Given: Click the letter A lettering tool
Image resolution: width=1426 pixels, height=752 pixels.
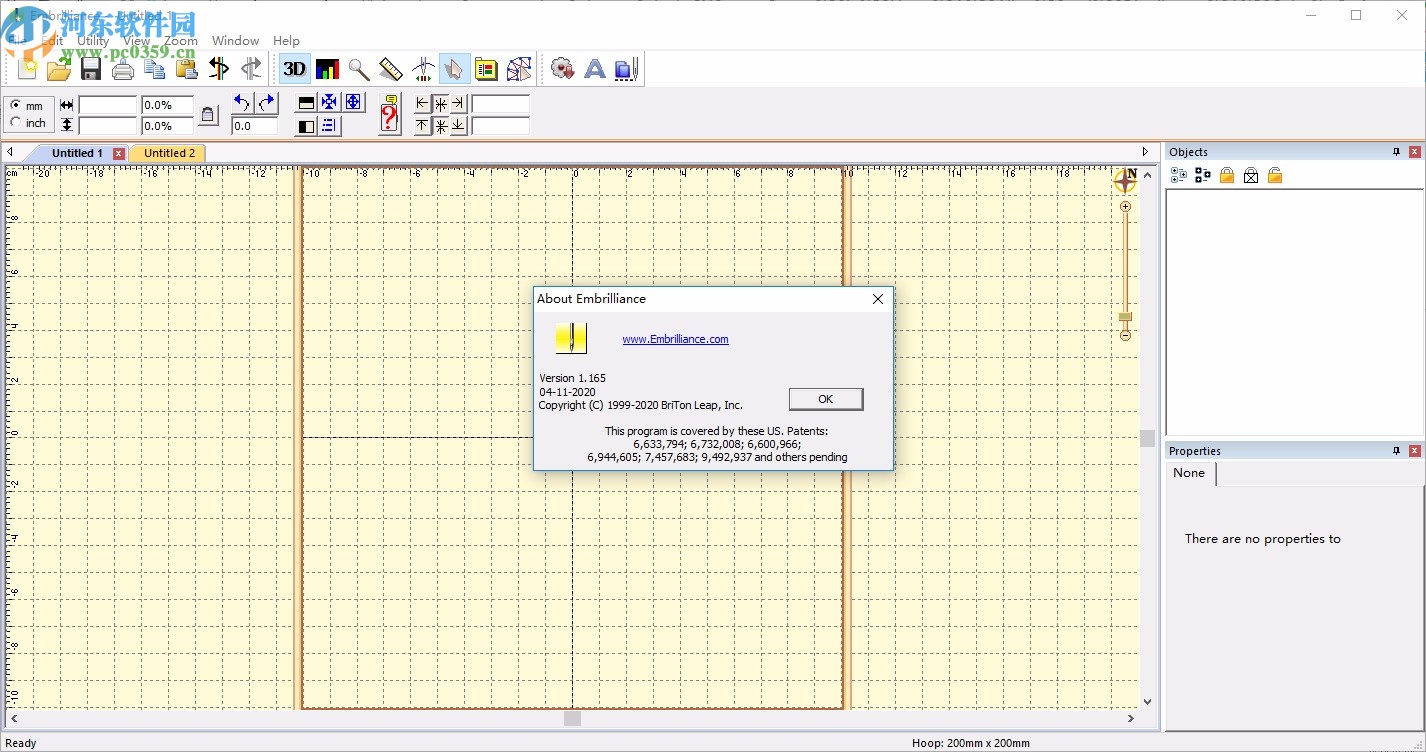Looking at the screenshot, I should pyautogui.click(x=594, y=68).
